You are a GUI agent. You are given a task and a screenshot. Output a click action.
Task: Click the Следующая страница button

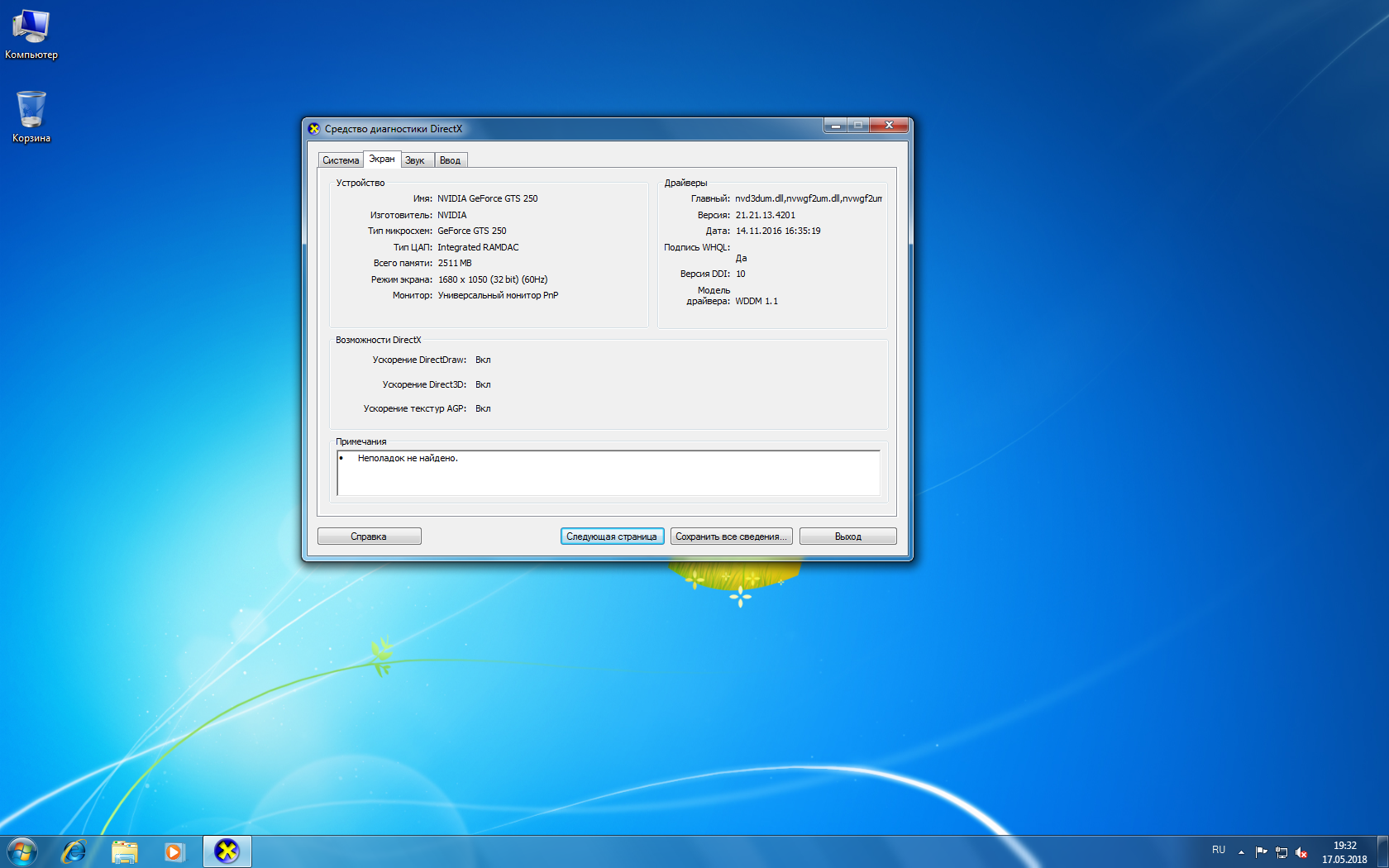612,537
